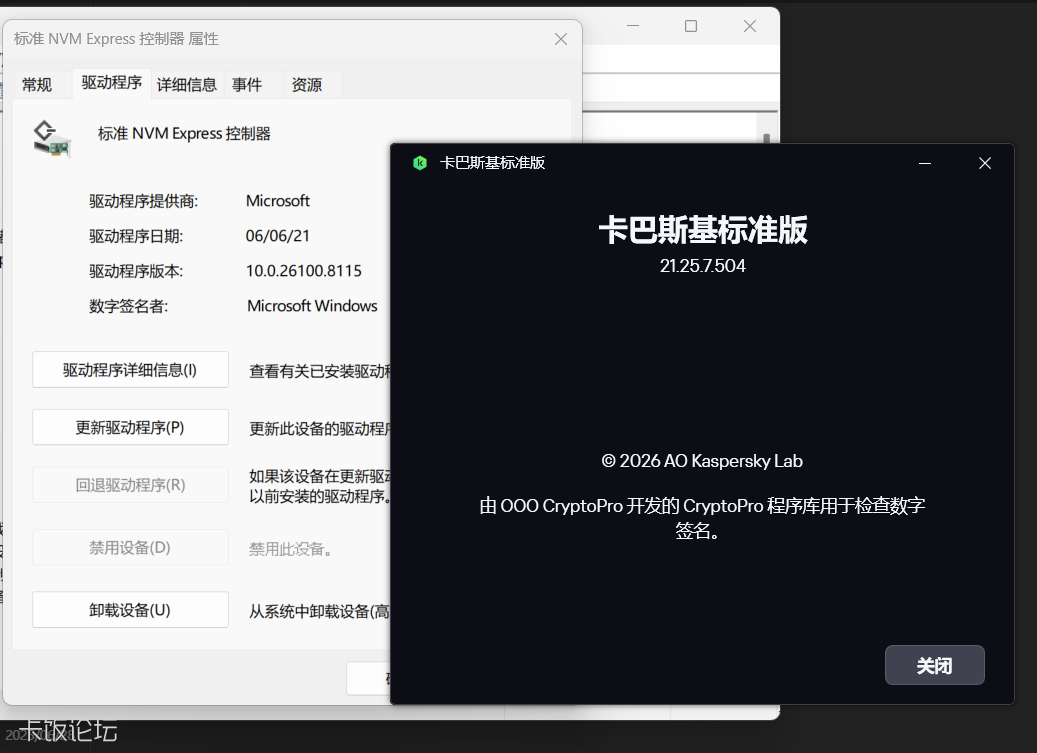Click the 卡巴斯基标准版 large heading
The image size is (1037, 753).
[x=702, y=230]
